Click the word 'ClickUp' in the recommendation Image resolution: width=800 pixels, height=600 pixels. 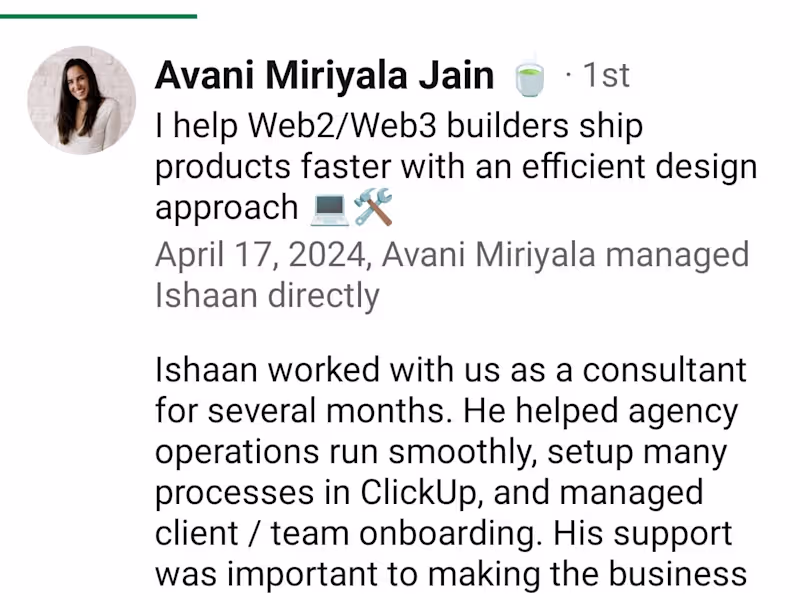[x=418, y=492]
